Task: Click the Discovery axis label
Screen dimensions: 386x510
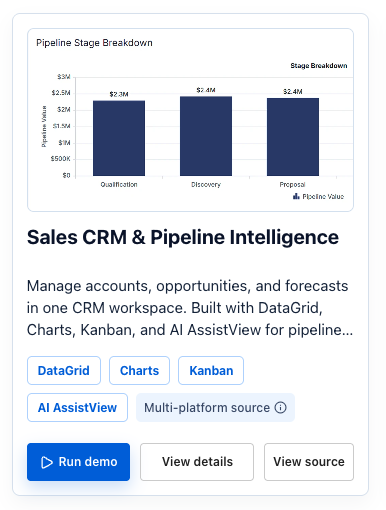Action: coord(206,184)
